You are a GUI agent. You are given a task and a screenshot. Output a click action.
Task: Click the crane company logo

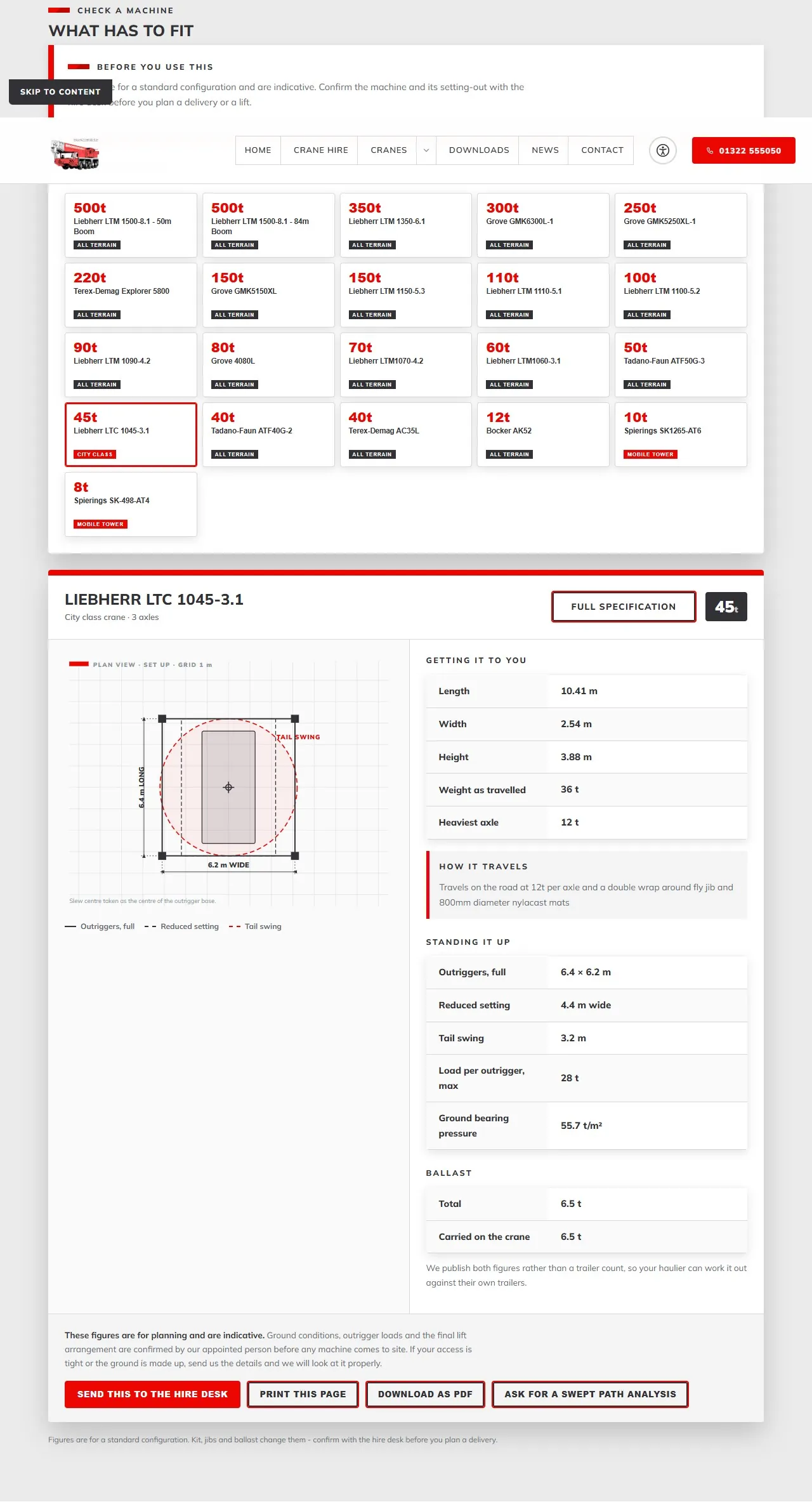75,154
